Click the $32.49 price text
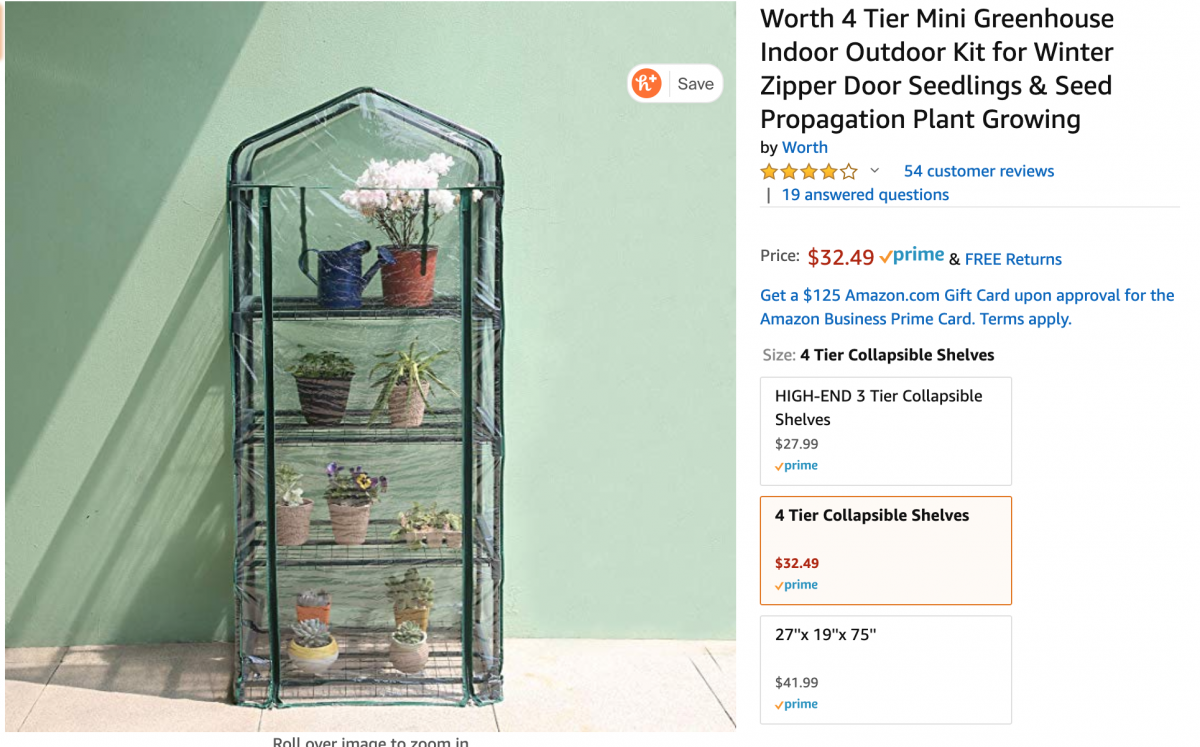1200x747 pixels. coord(840,257)
